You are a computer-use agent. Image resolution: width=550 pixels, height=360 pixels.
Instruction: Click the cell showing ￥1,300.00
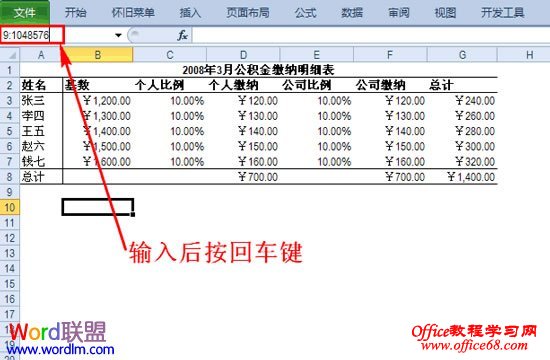pyautogui.click(x=98, y=116)
